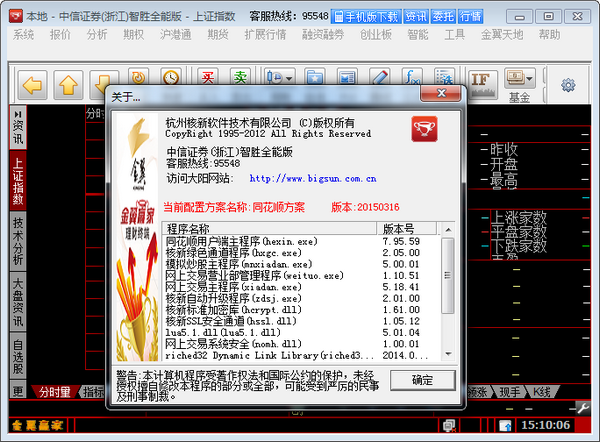Switch to the 现手 bottom tab
The height and width of the screenshot is (442, 600).
coord(509,392)
